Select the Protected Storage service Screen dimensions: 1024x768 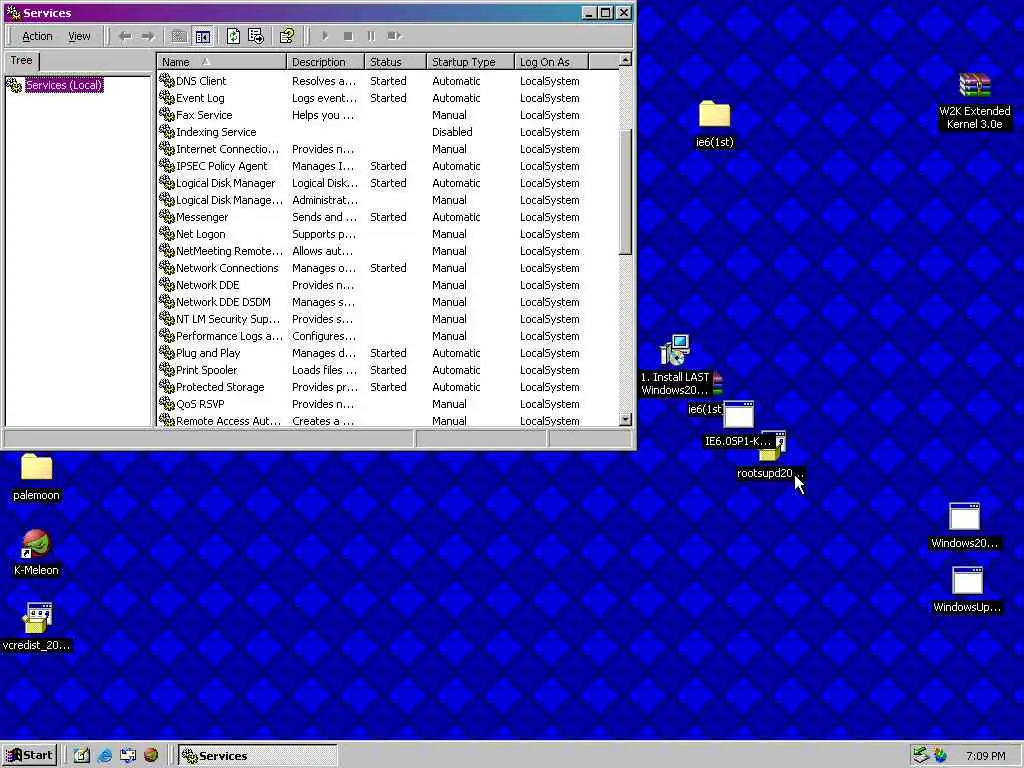[220, 387]
